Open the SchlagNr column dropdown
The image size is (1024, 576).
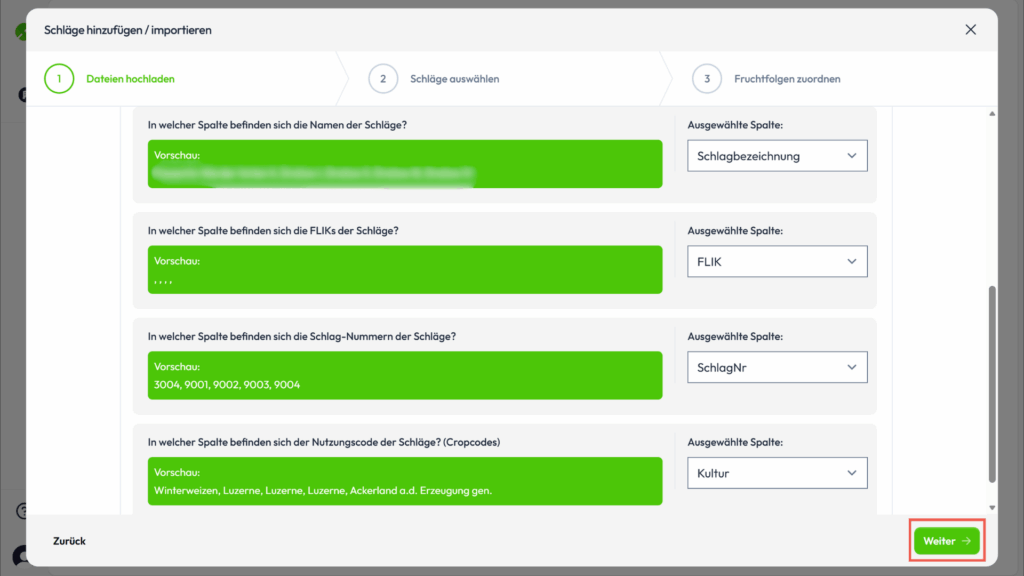776,367
